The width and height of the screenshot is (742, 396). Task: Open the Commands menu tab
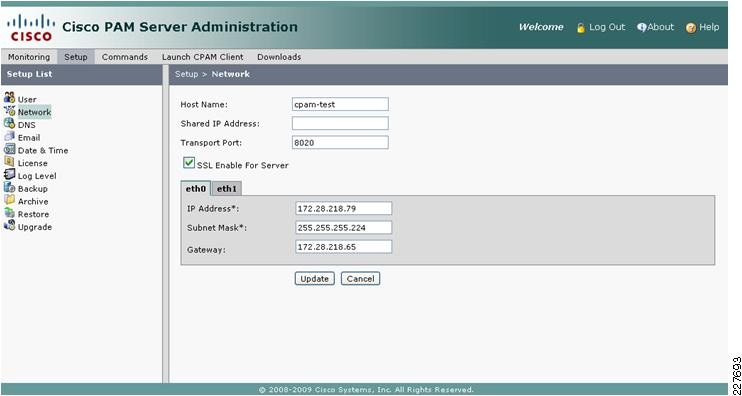(125, 57)
